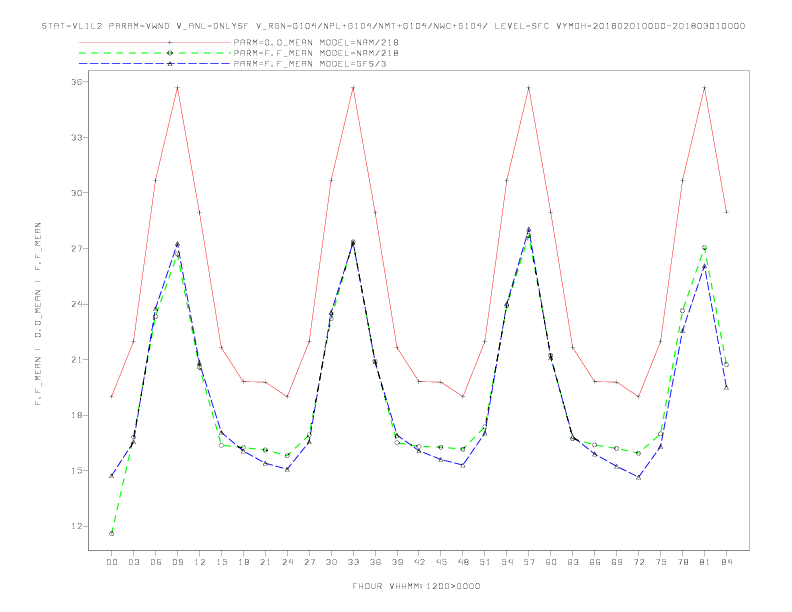Click x-axis tick label 39
The image size is (792, 612).
click(397, 562)
